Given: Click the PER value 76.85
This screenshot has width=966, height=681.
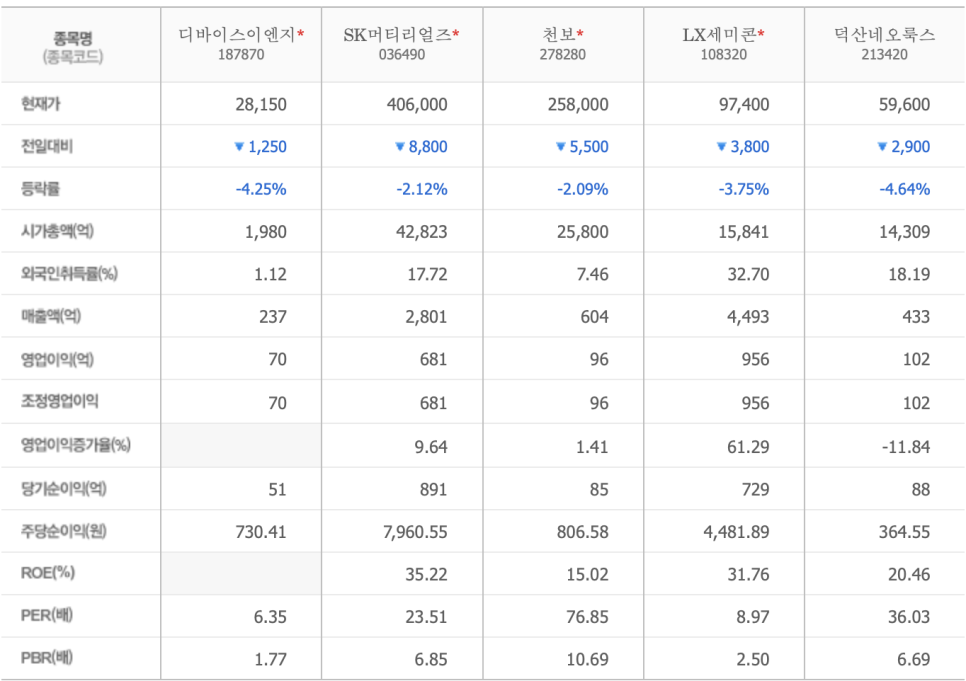Looking at the screenshot, I should 587,617.
